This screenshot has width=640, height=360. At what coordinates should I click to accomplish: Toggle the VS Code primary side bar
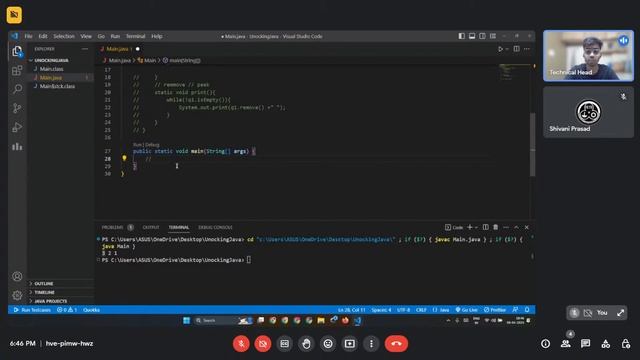461,36
